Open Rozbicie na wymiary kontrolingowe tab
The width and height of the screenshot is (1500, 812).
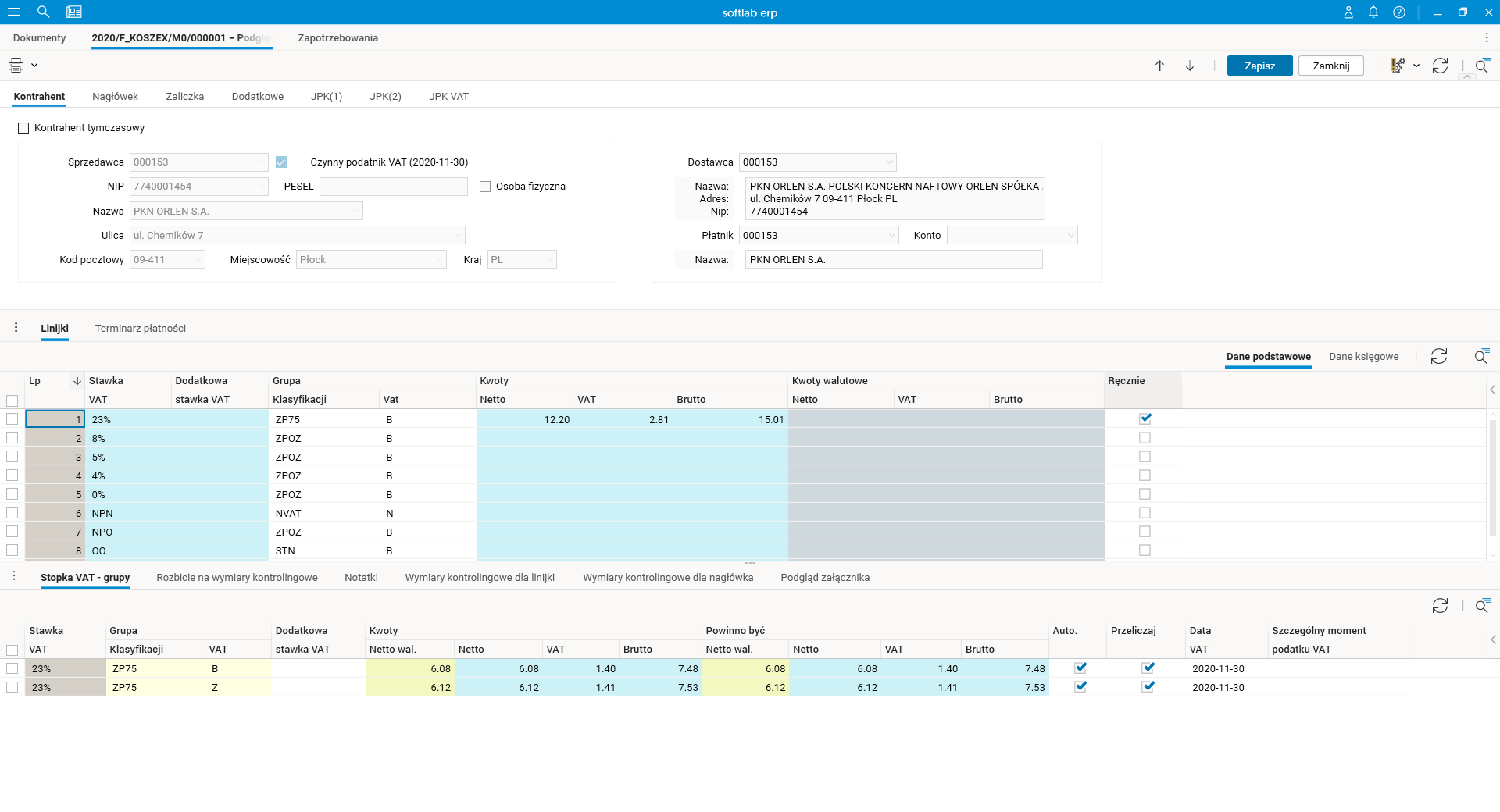[x=237, y=578]
